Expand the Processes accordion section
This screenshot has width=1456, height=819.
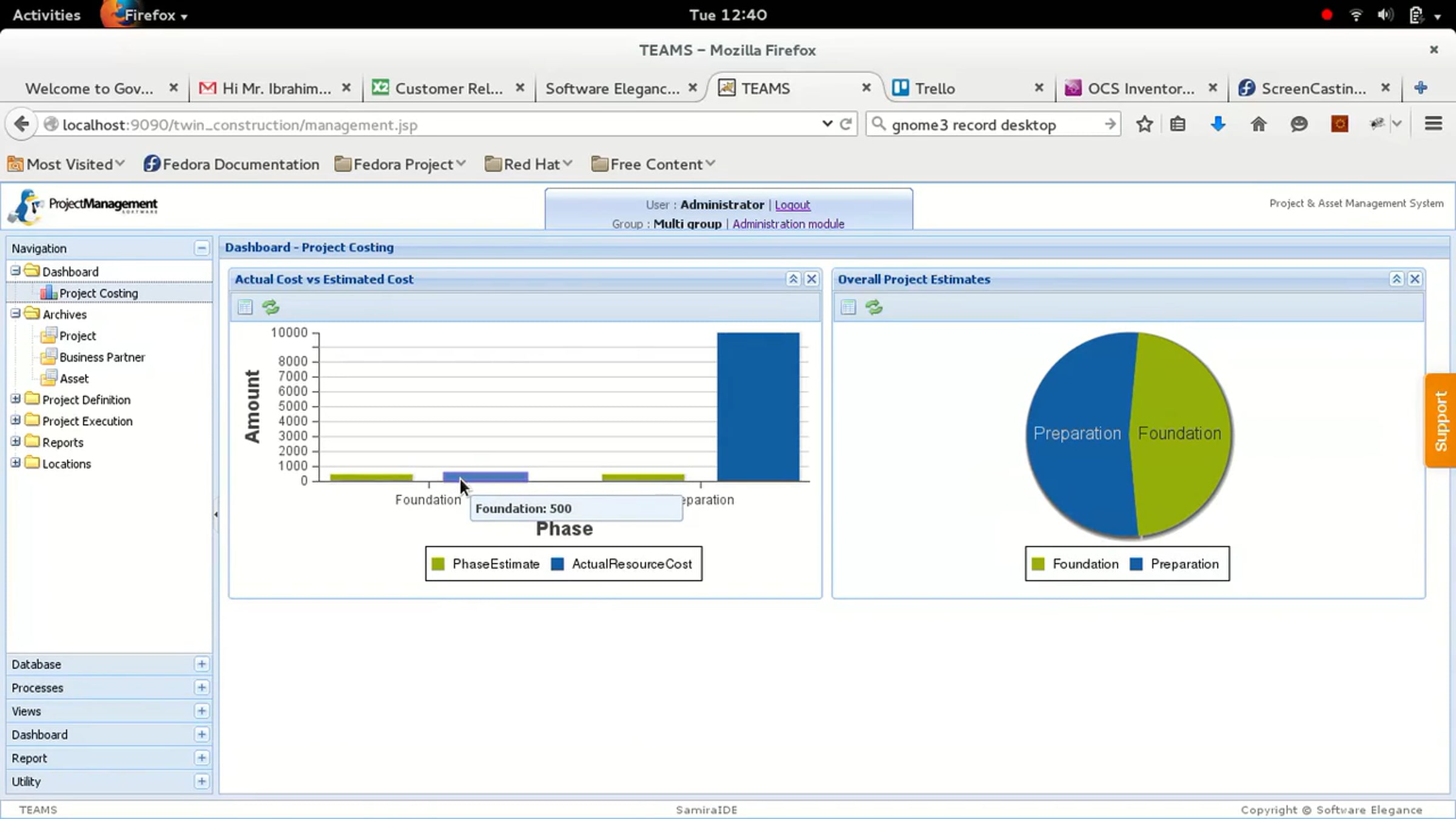click(x=201, y=687)
